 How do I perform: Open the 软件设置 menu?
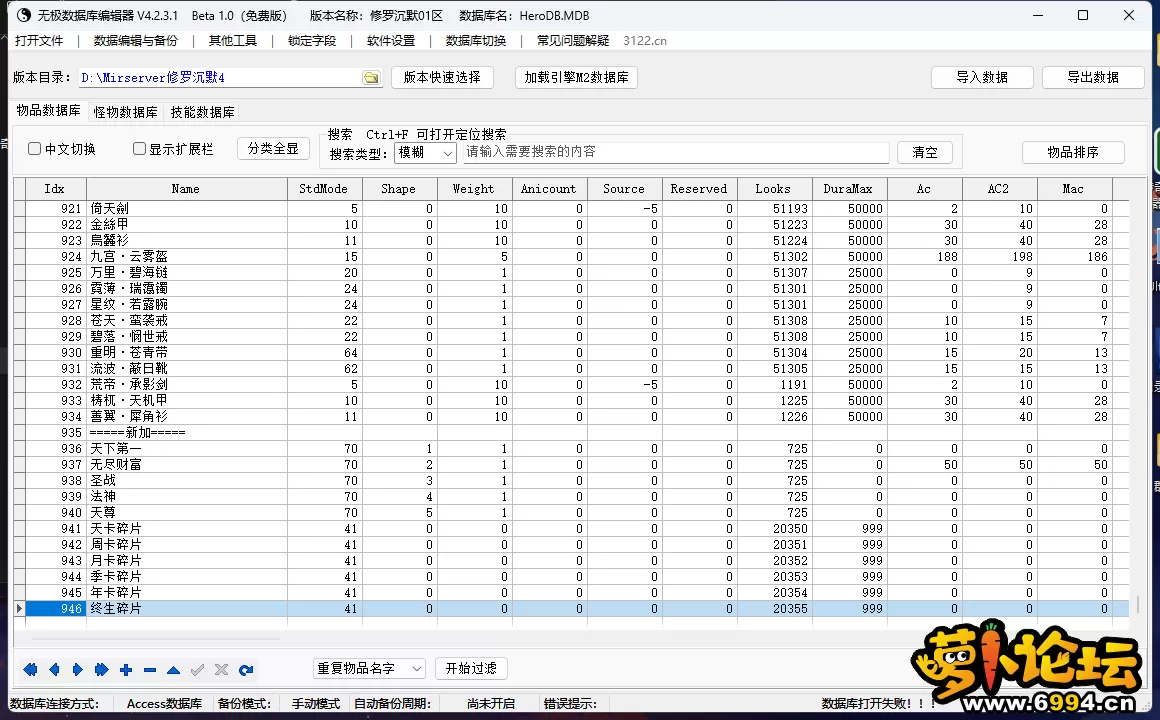(x=391, y=41)
